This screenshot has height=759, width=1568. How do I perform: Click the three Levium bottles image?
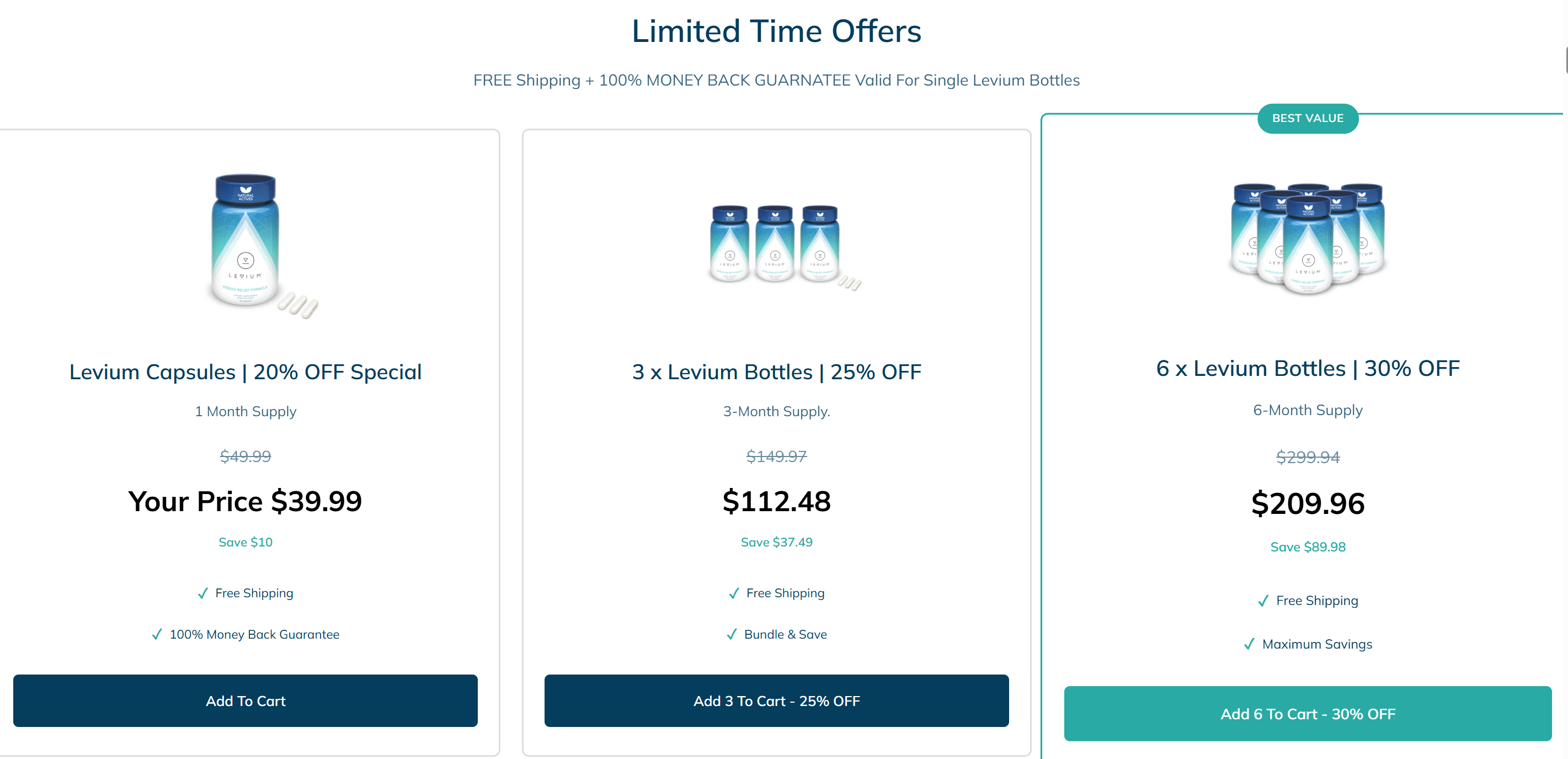776,245
